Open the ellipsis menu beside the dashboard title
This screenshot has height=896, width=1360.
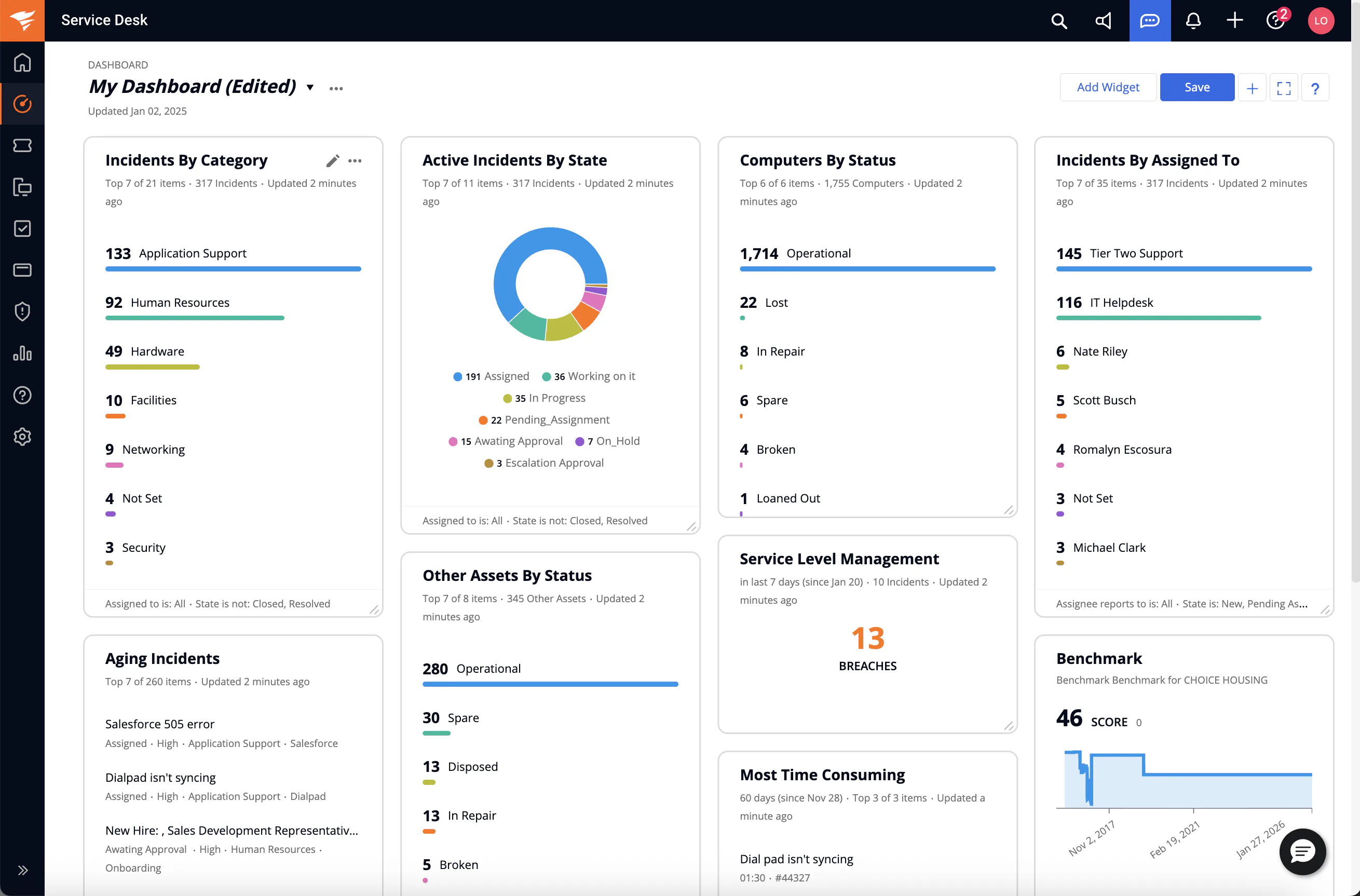click(x=336, y=89)
